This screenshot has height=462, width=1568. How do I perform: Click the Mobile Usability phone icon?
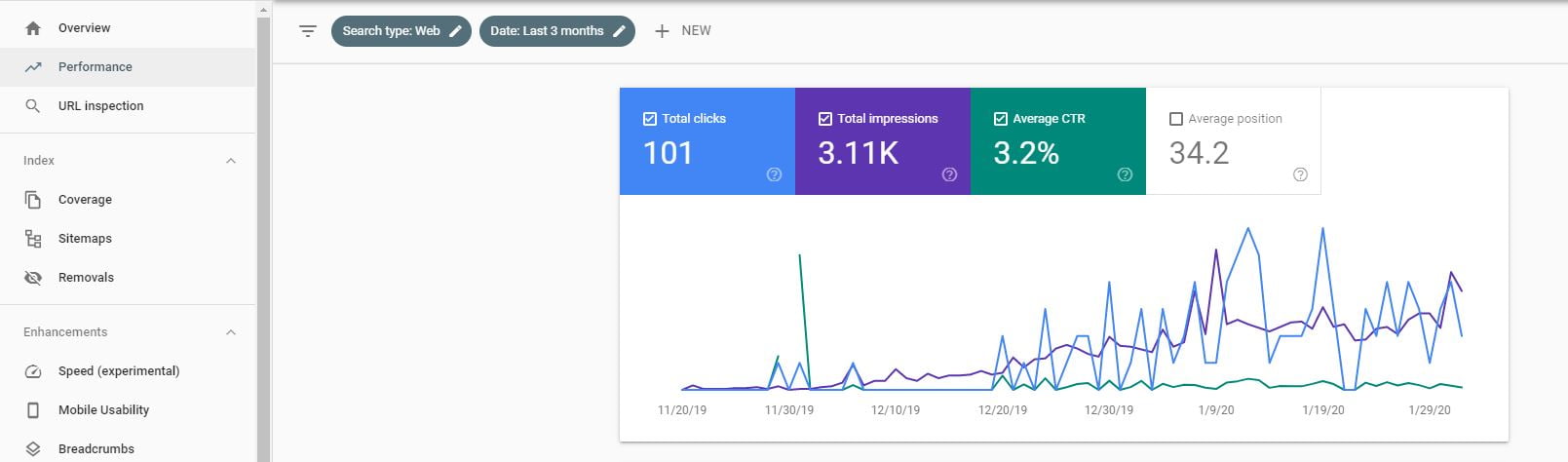33,410
